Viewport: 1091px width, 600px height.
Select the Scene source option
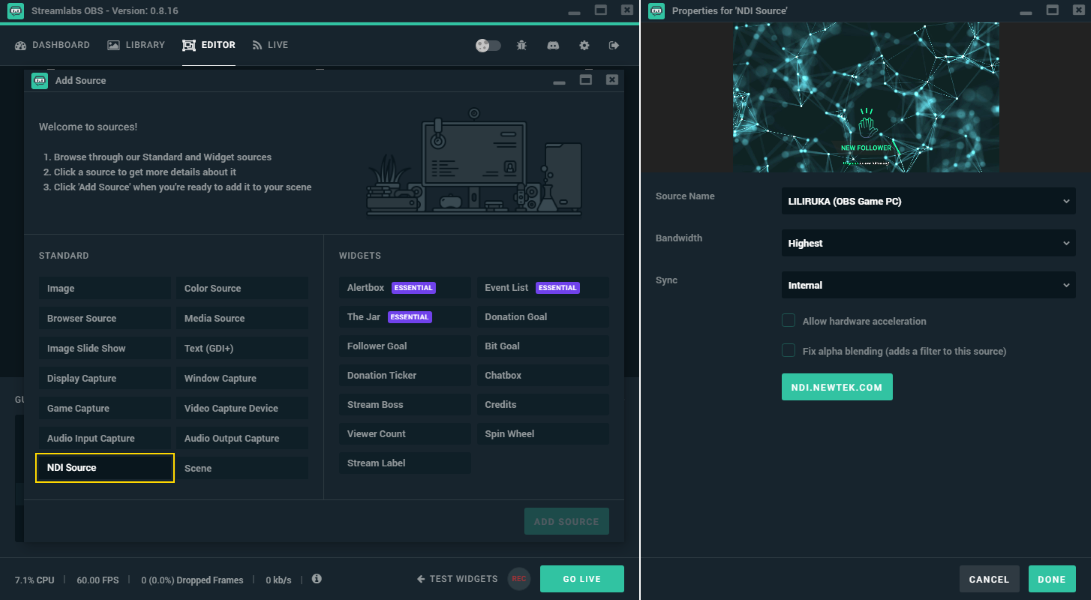[x=241, y=468]
